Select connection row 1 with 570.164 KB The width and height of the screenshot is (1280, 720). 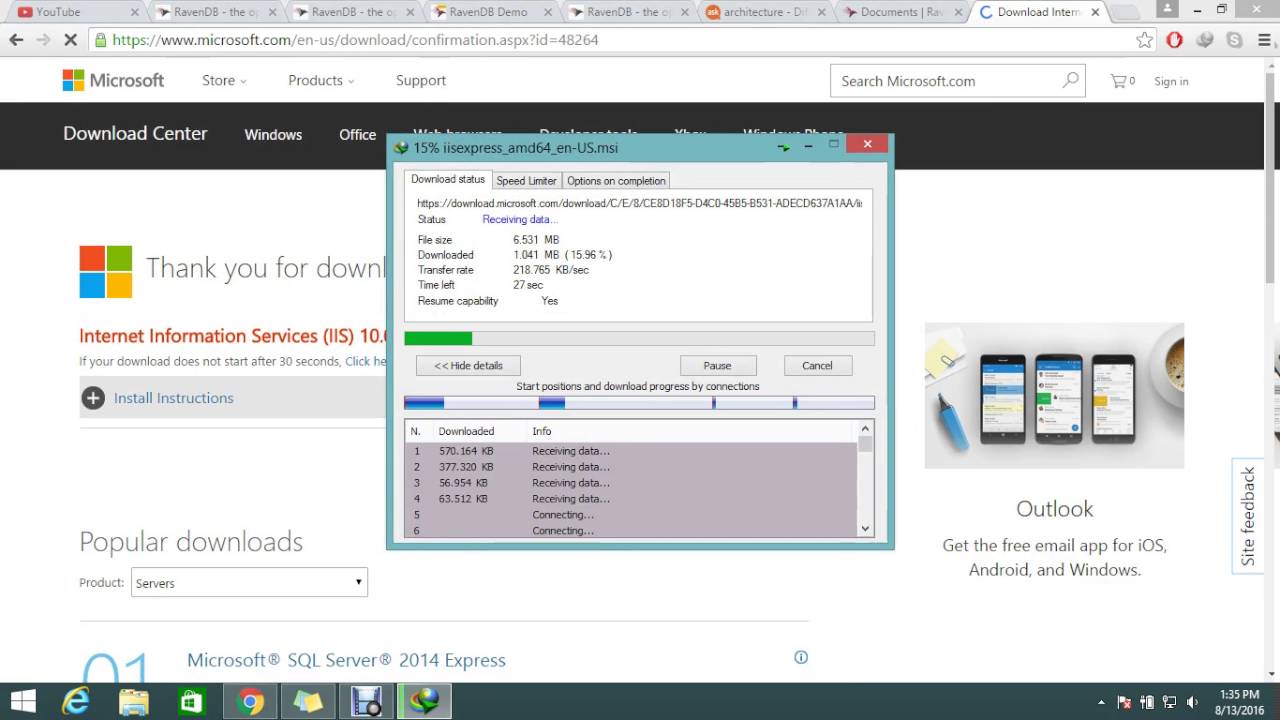[631, 451]
